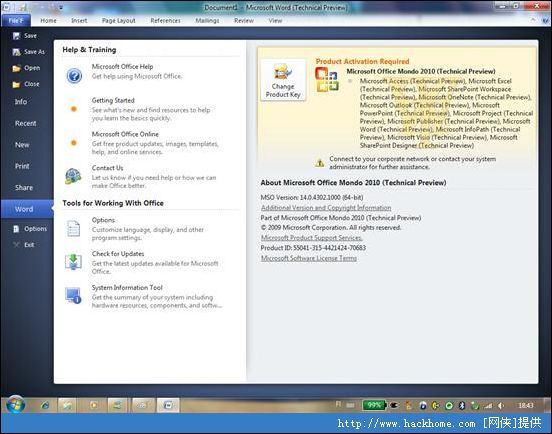The image size is (552, 434).
Task: Click the taskbar clock showing 18:43
Action: pyautogui.click(x=526, y=405)
